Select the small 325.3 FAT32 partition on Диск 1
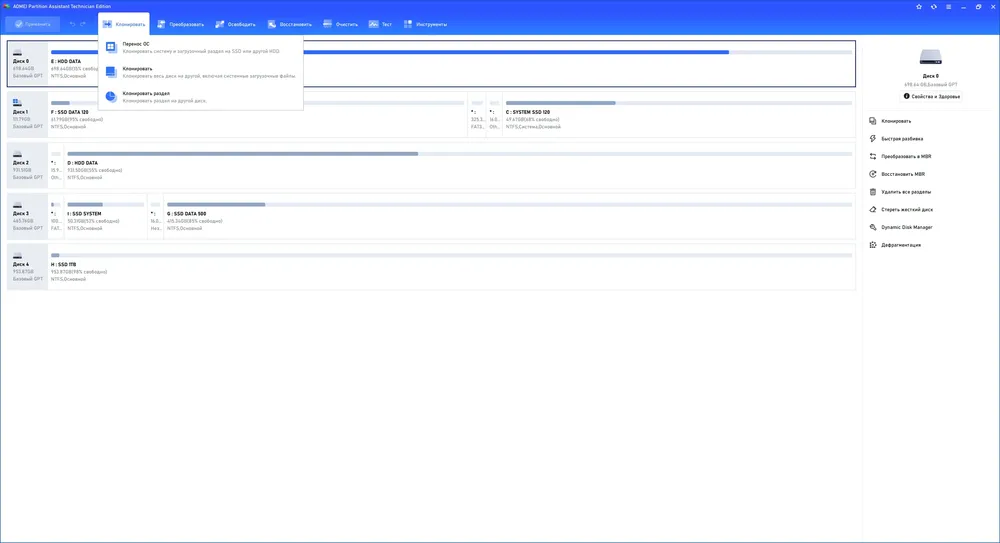This screenshot has width=1000, height=543. tap(477, 115)
